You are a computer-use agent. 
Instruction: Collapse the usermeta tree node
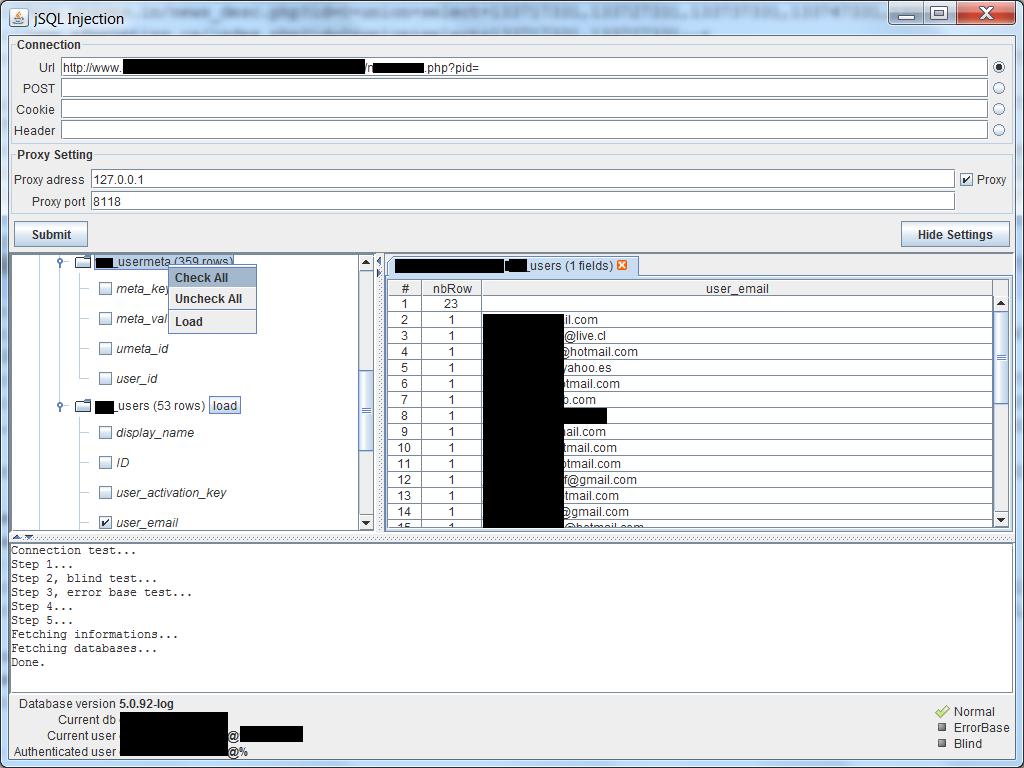click(x=62, y=260)
